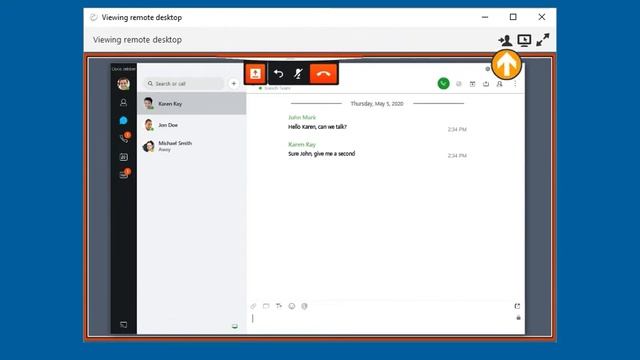Select the Karen Kay conversation
Image resolution: width=640 pixels, height=360 pixels.
[x=191, y=104]
